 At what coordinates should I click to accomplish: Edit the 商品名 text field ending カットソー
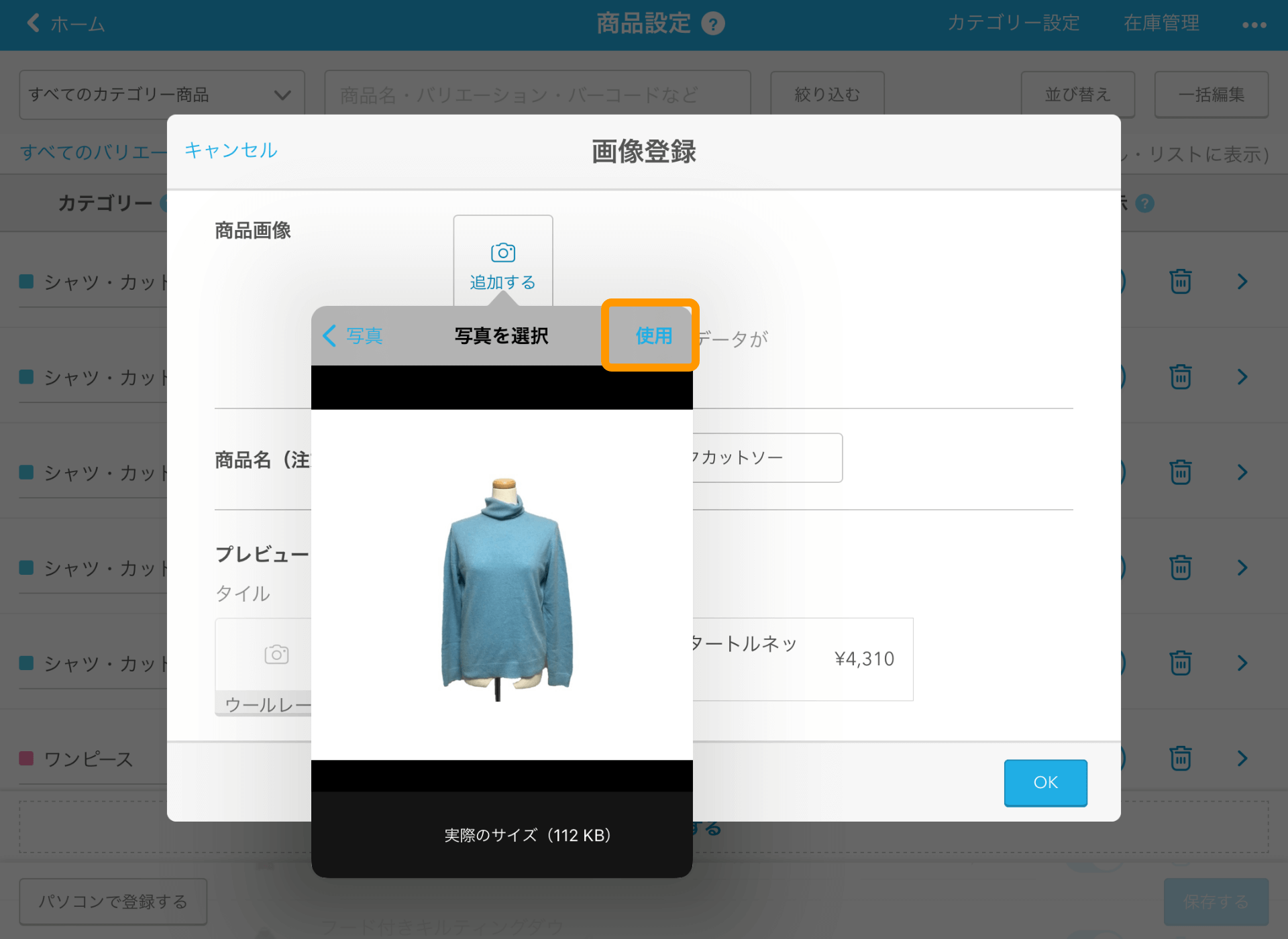(x=767, y=457)
